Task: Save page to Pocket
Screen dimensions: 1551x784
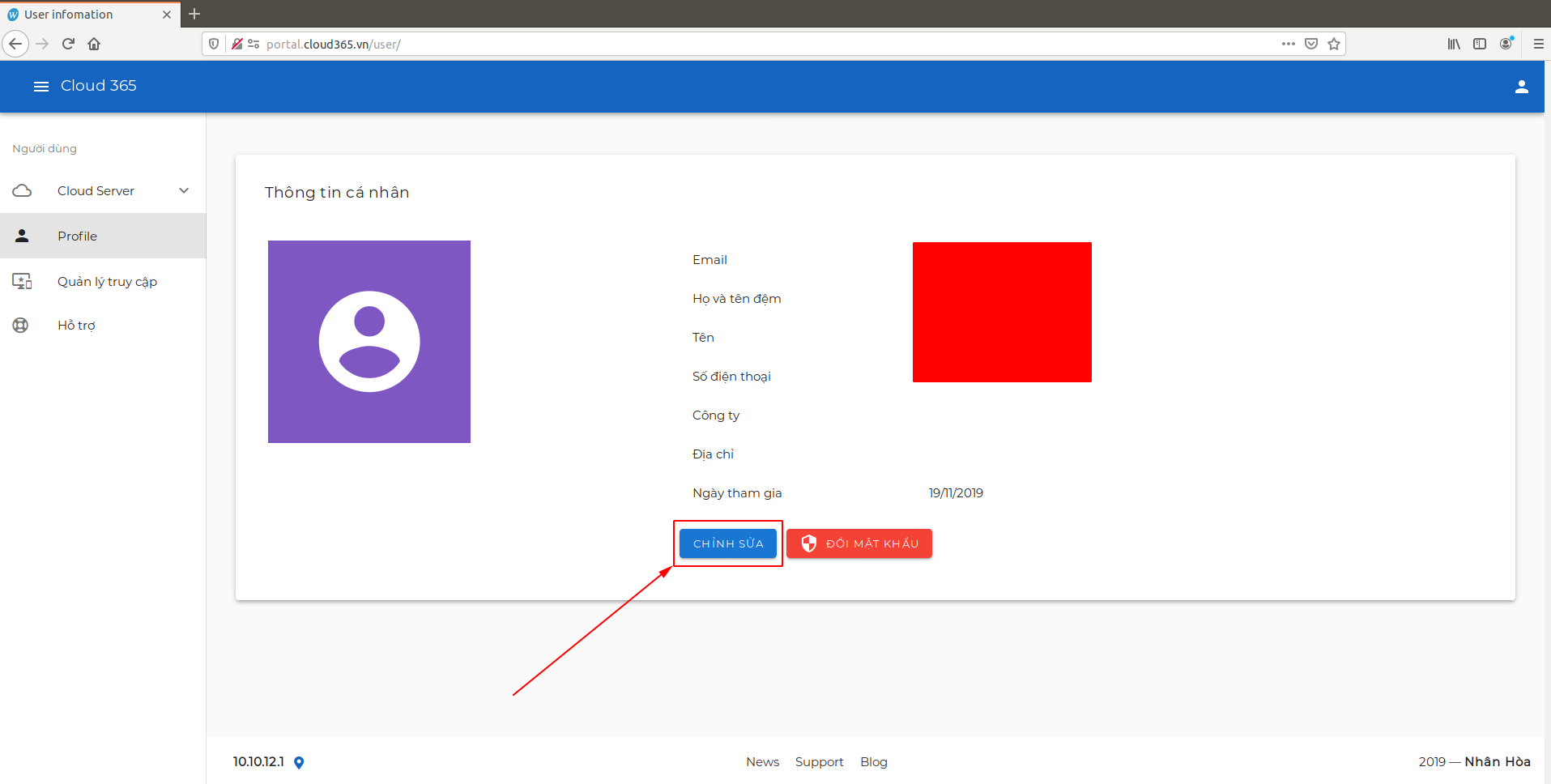Action: pyautogui.click(x=1311, y=44)
